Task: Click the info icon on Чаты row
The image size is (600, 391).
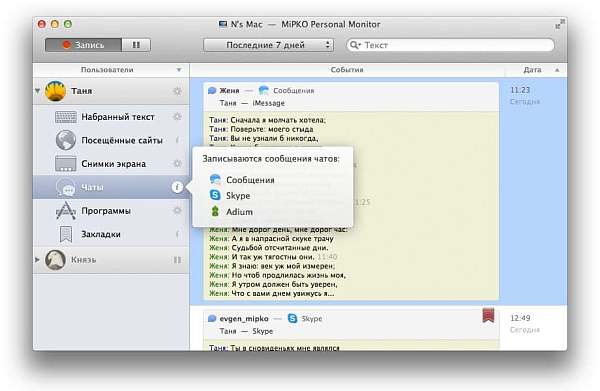Action: click(x=177, y=187)
